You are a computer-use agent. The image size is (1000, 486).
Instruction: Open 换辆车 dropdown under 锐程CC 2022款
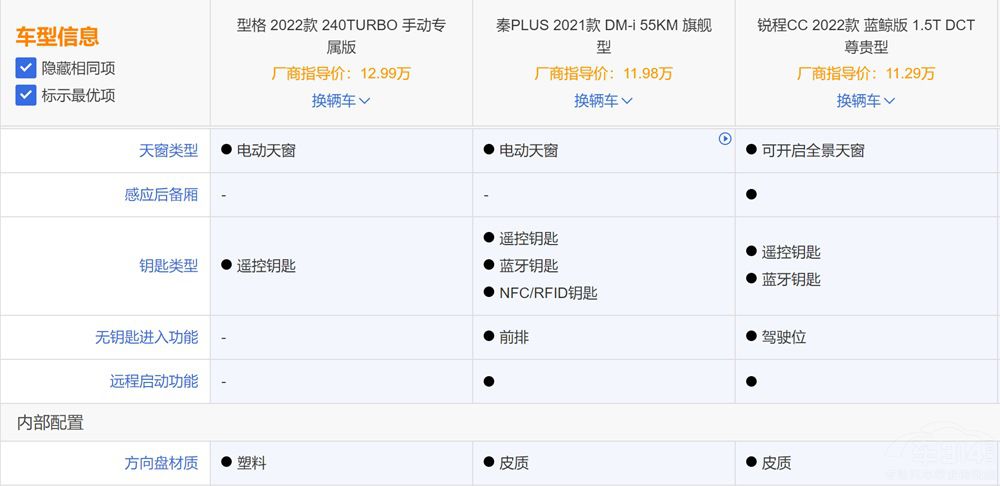click(866, 100)
